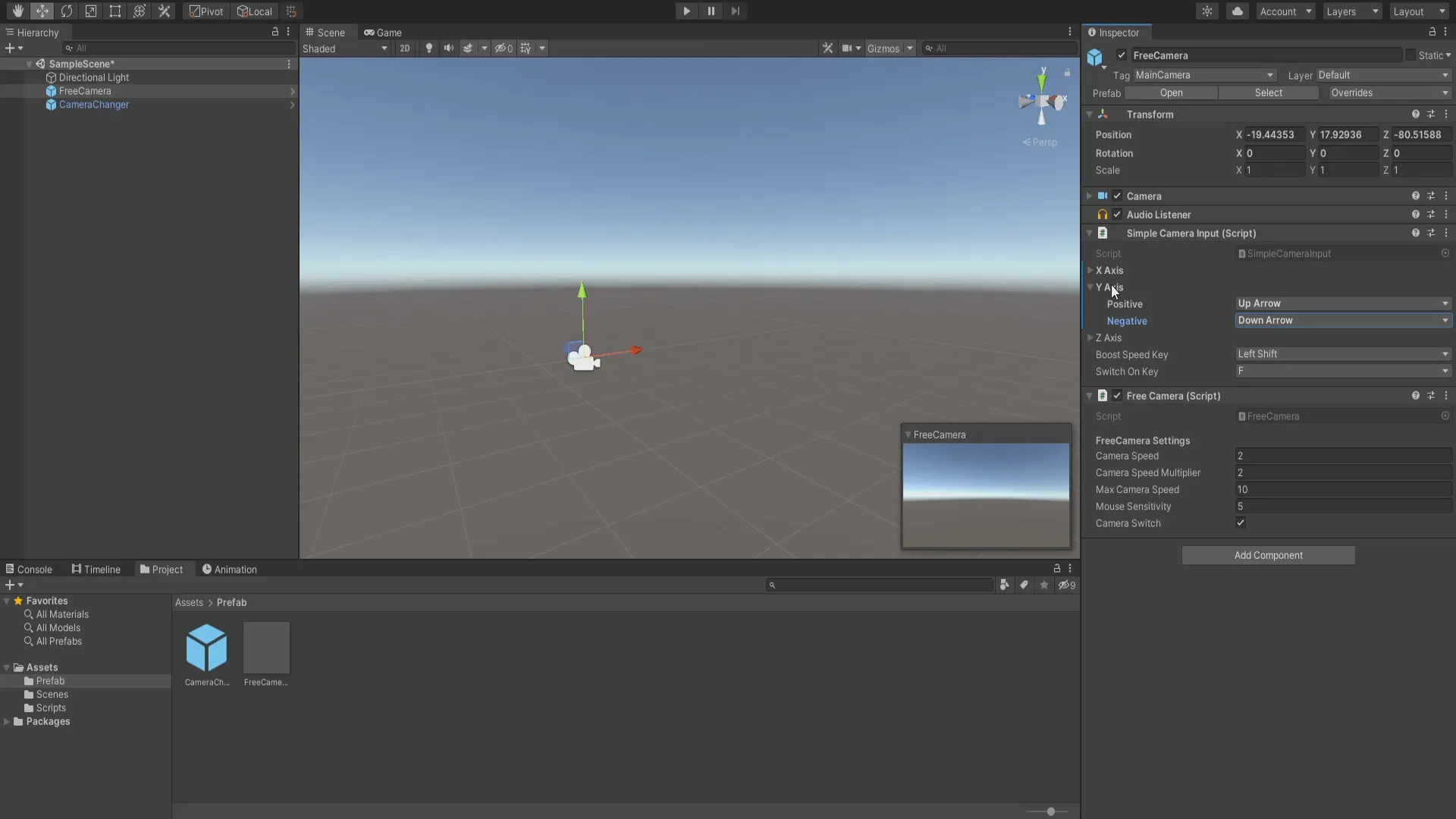
Task: Disable Camera Switch checkbox
Action: pyautogui.click(x=1241, y=523)
